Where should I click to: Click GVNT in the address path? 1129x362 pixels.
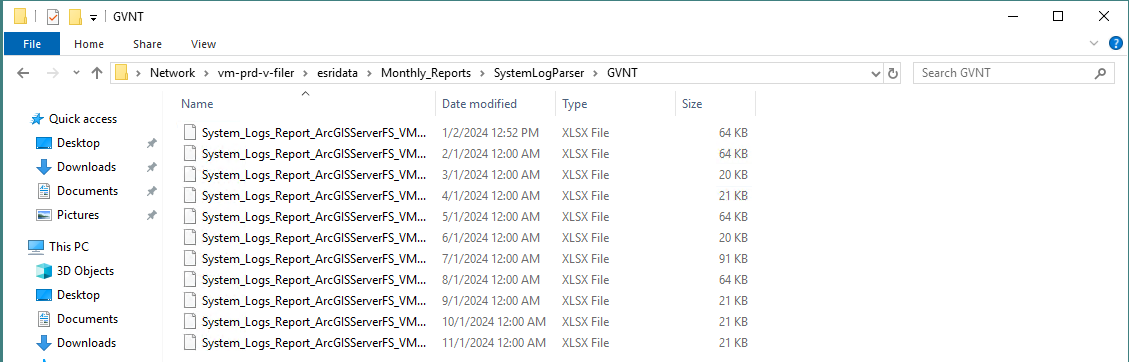tap(622, 73)
